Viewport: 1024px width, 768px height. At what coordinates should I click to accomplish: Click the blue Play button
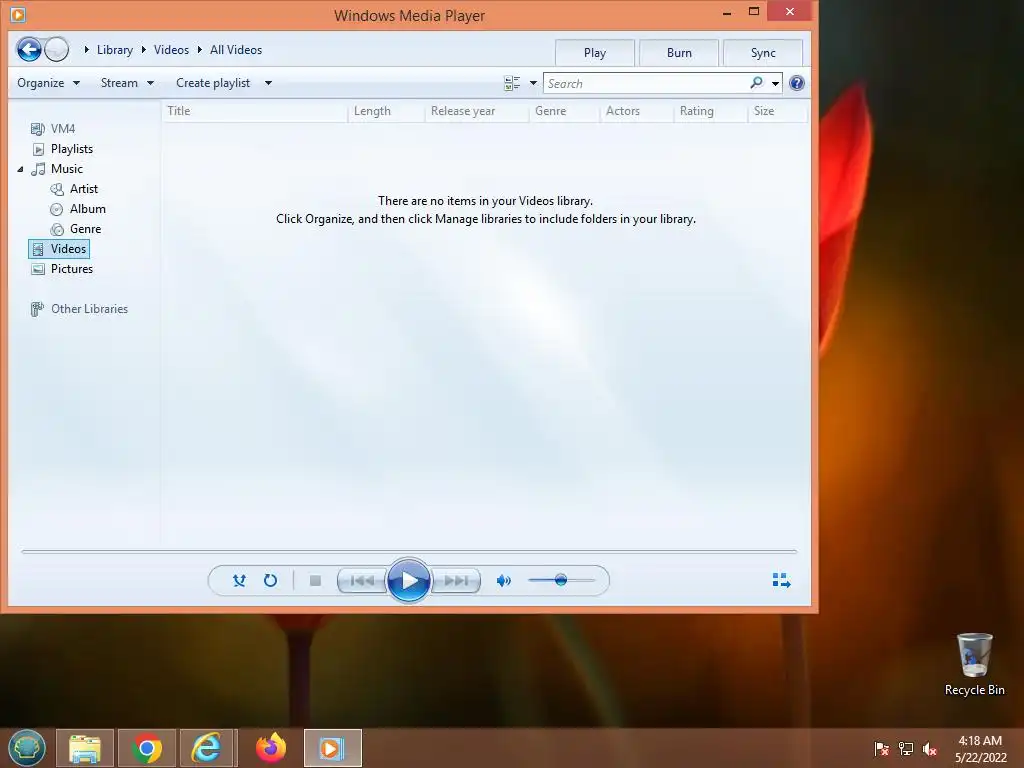coord(409,580)
